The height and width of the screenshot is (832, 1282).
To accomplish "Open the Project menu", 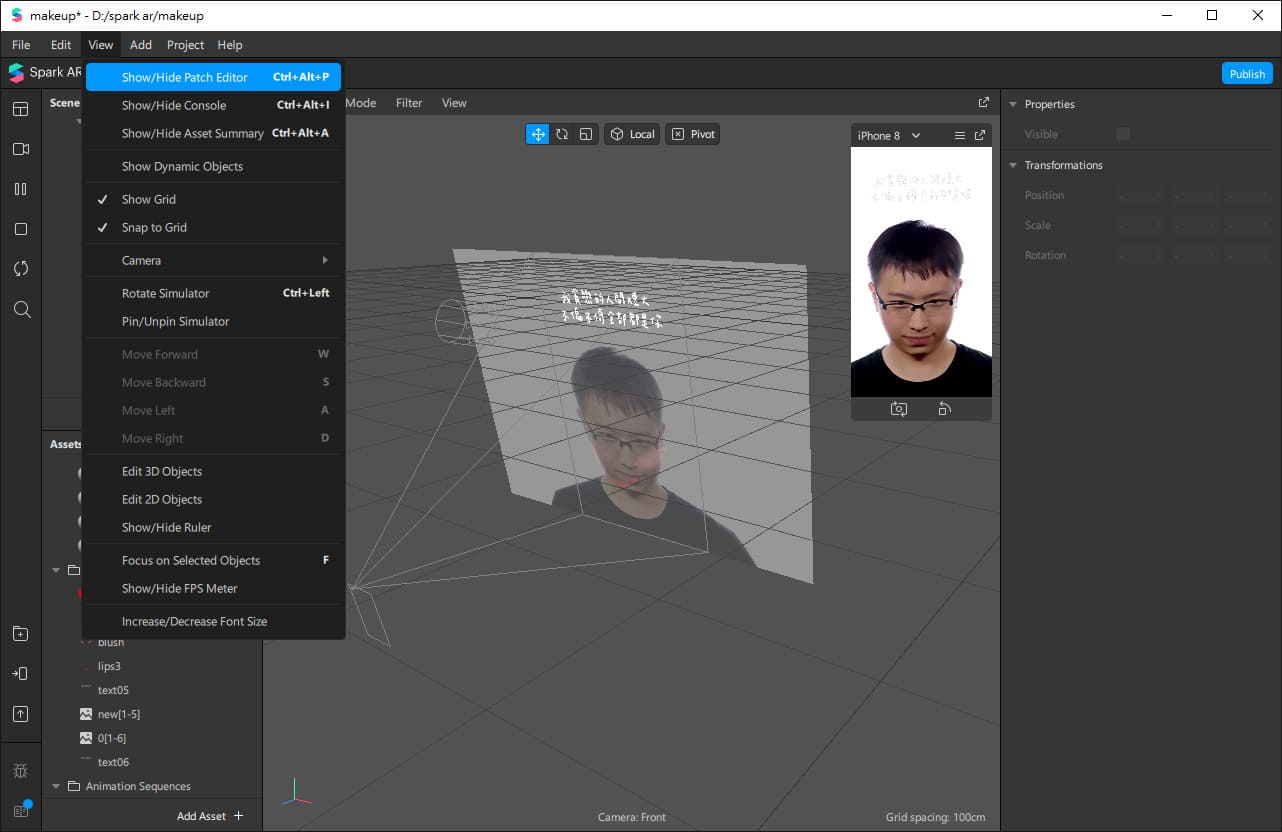I will pos(185,45).
